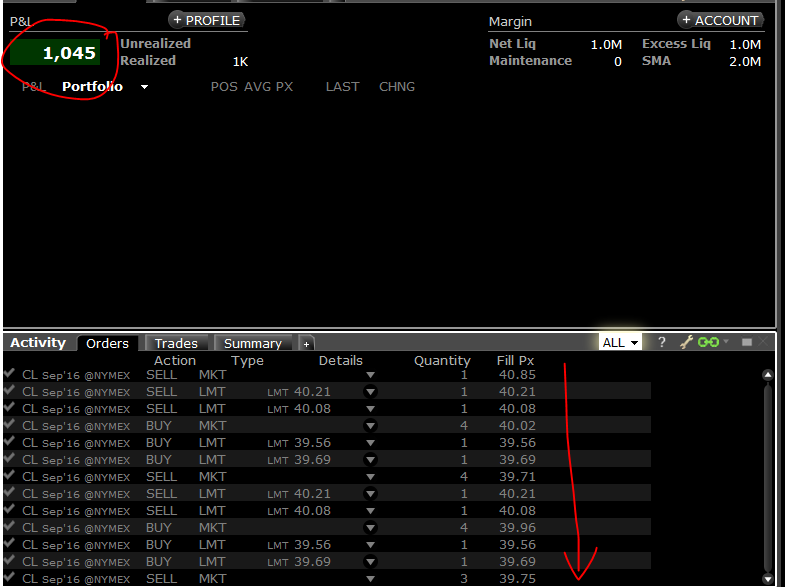Click SELL action in the 40.85 order row

click(x=161, y=374)
